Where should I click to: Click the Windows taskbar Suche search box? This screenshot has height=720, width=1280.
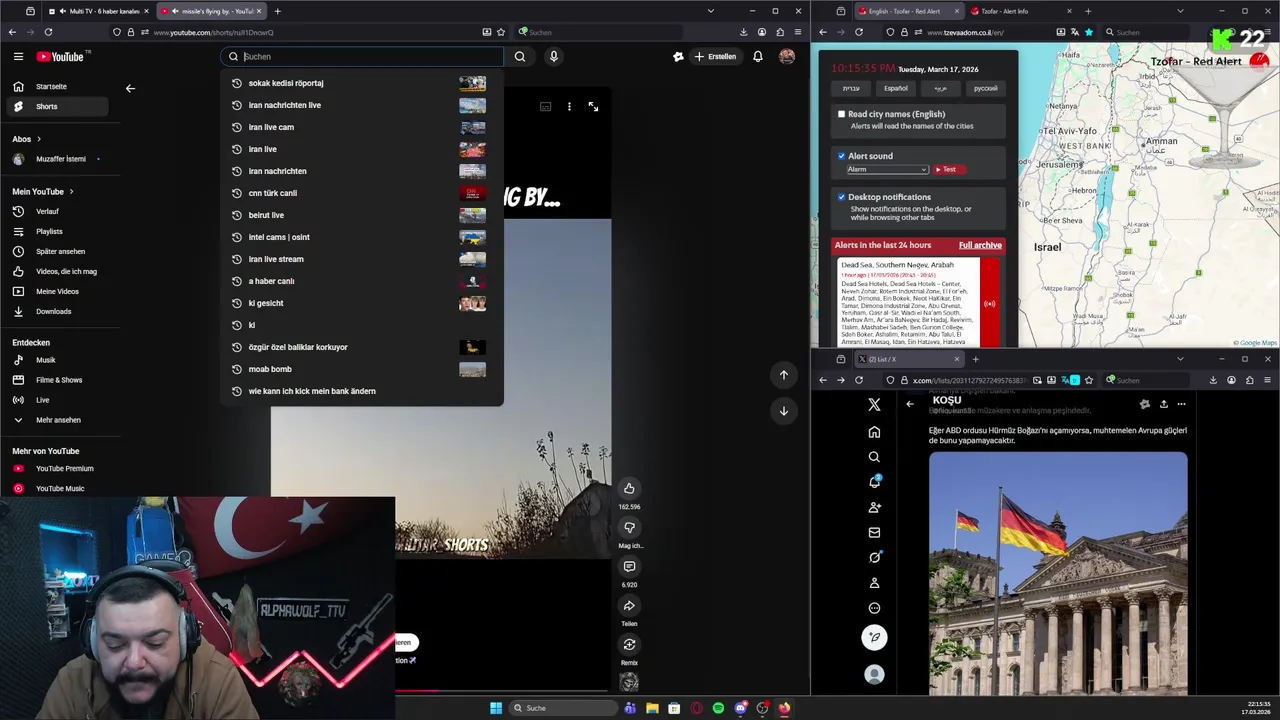tap(563, 708)
